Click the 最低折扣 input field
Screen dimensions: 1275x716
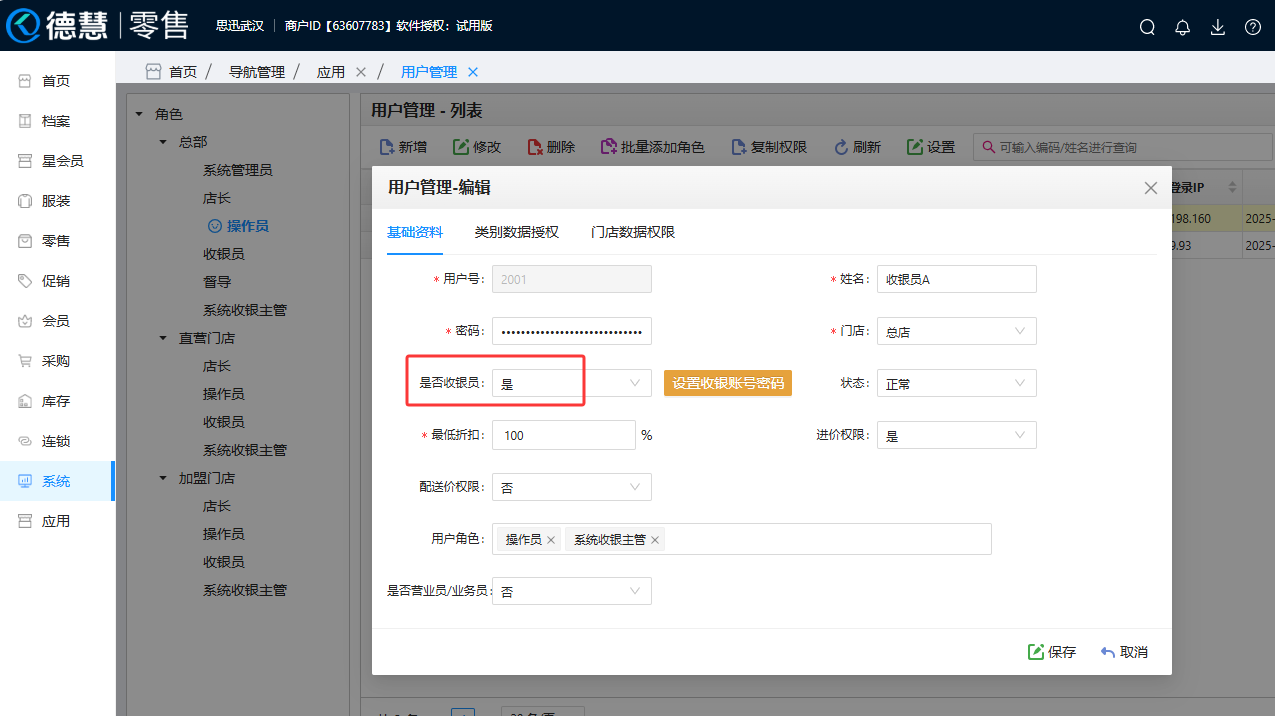[563, 435]
